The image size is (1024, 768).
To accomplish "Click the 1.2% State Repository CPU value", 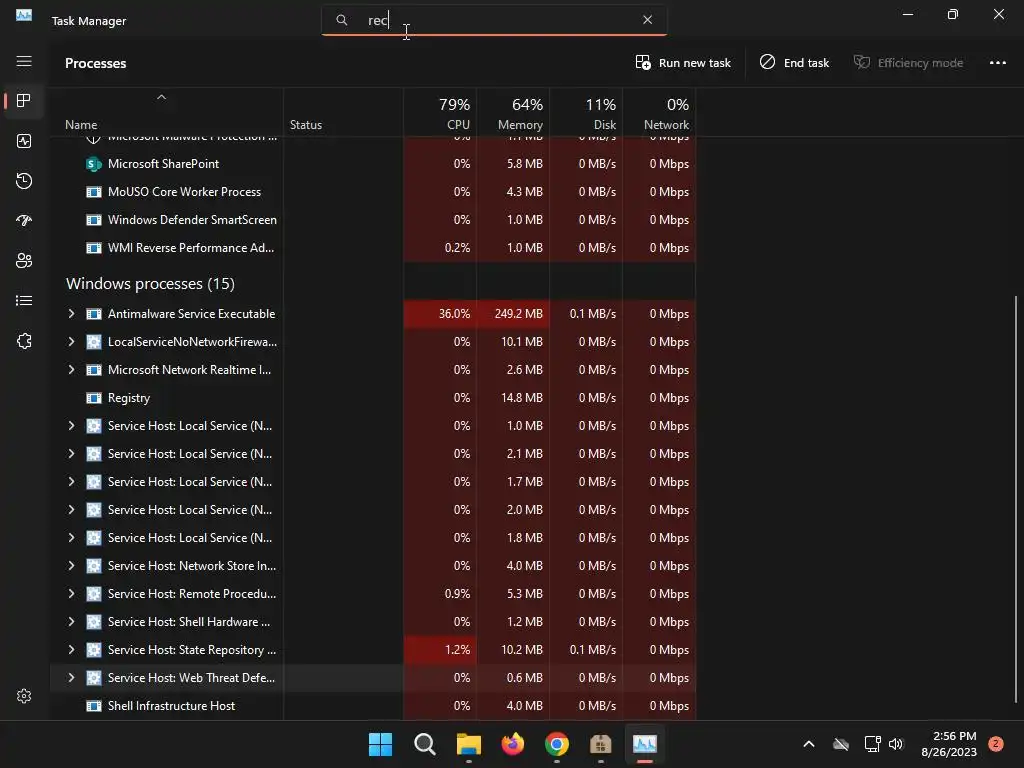I will [457, 650].
